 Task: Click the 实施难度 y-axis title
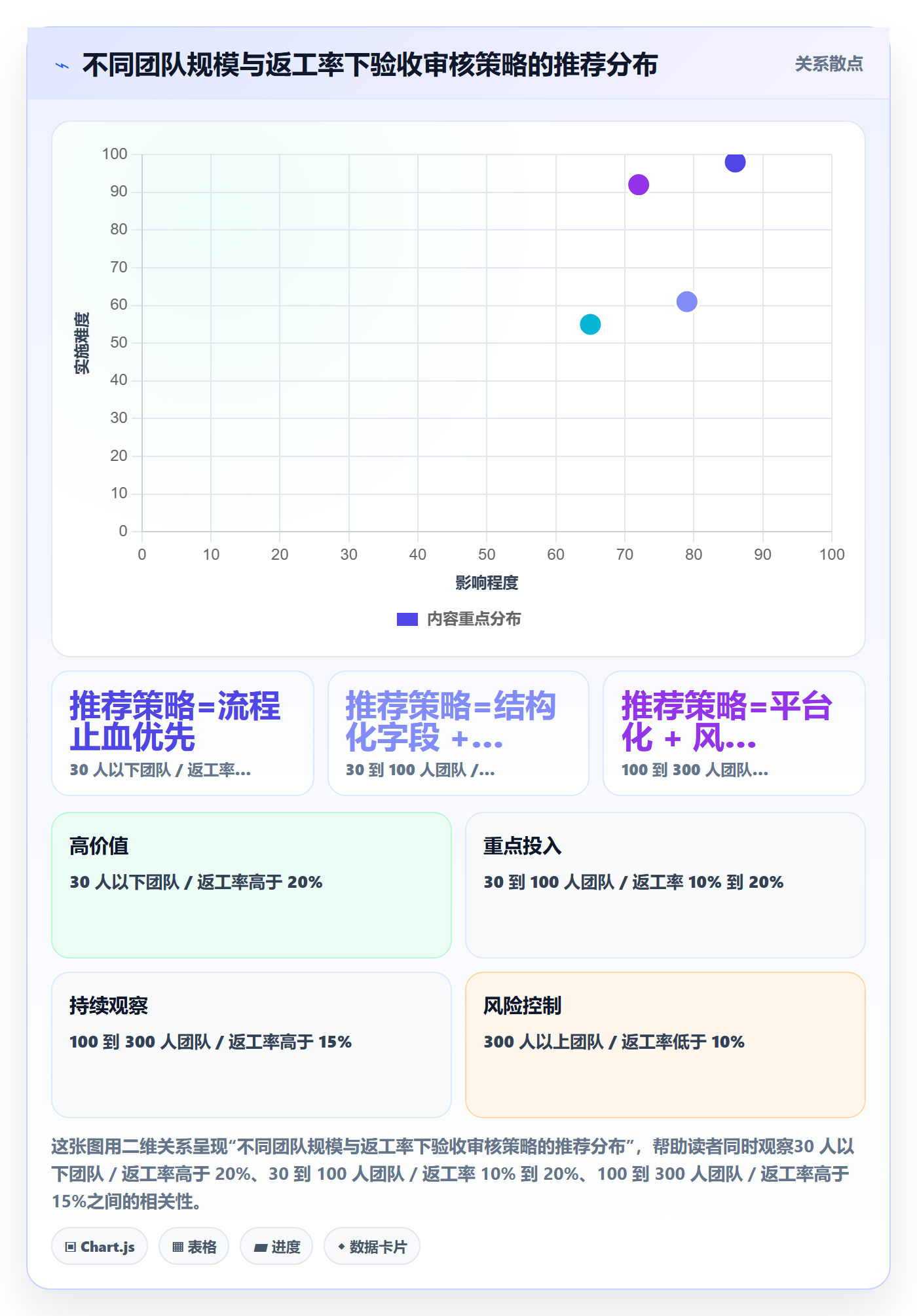click(x=82, y=343)
